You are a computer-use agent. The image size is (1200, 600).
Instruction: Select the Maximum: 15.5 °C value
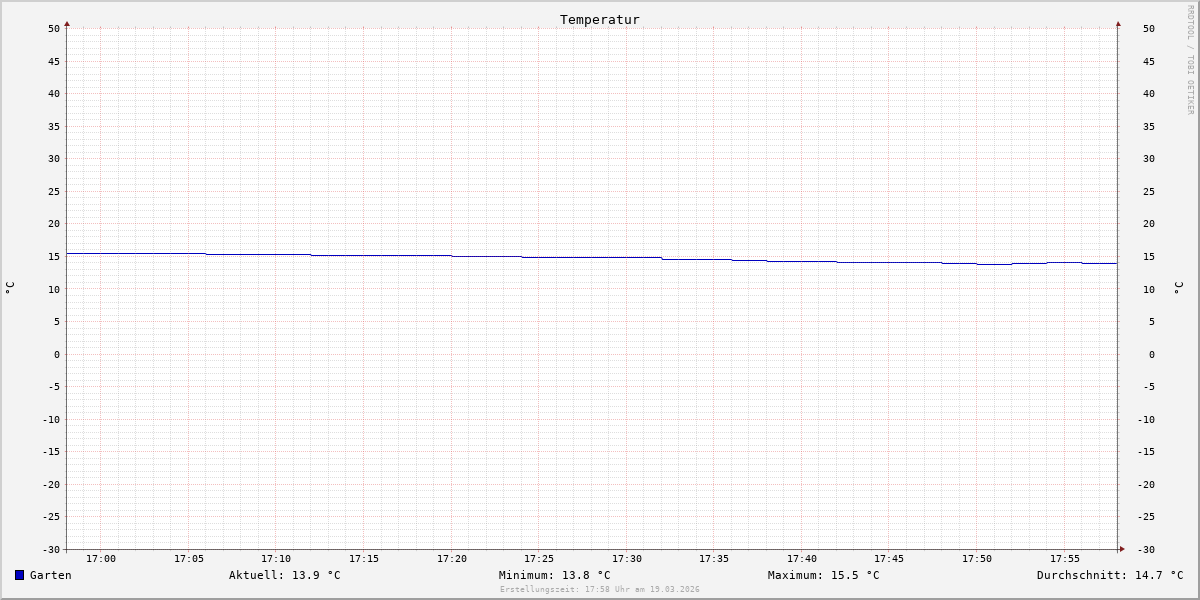tap(824, 575)
